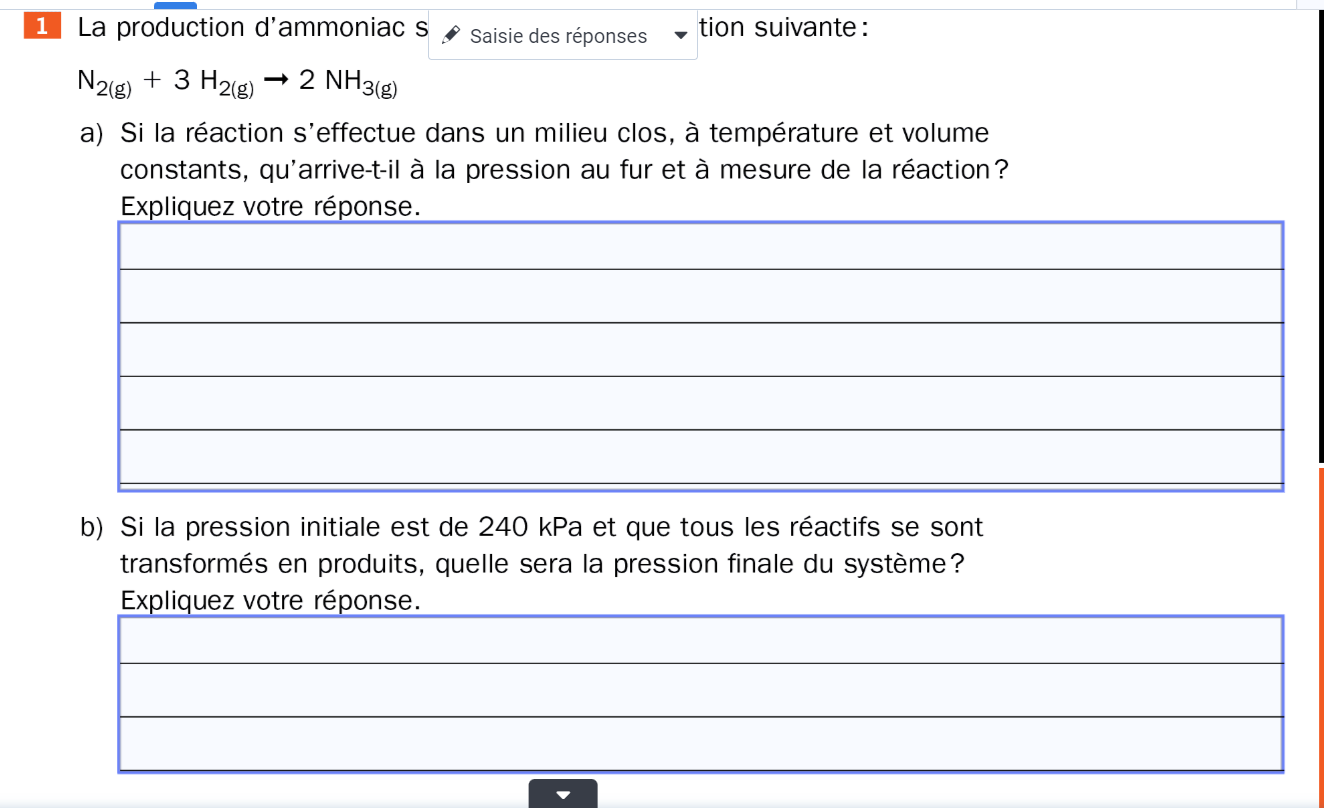Click the small blue tab at the top edge
The height and width of the screenshot is (808, 1324).
pyautogui.click(x=175, y=4)
